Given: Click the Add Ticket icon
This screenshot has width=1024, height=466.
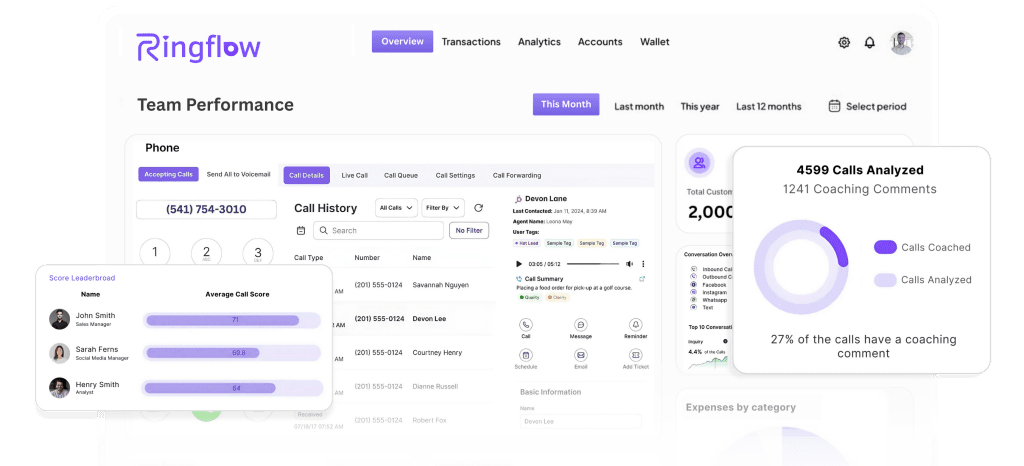Looking at the screenshot, I should pos(635,355).
